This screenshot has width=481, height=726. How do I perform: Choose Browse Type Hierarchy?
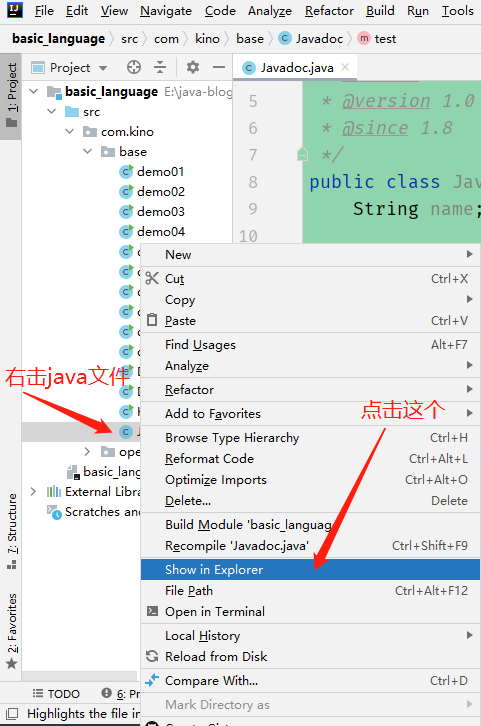pos(310,438)
